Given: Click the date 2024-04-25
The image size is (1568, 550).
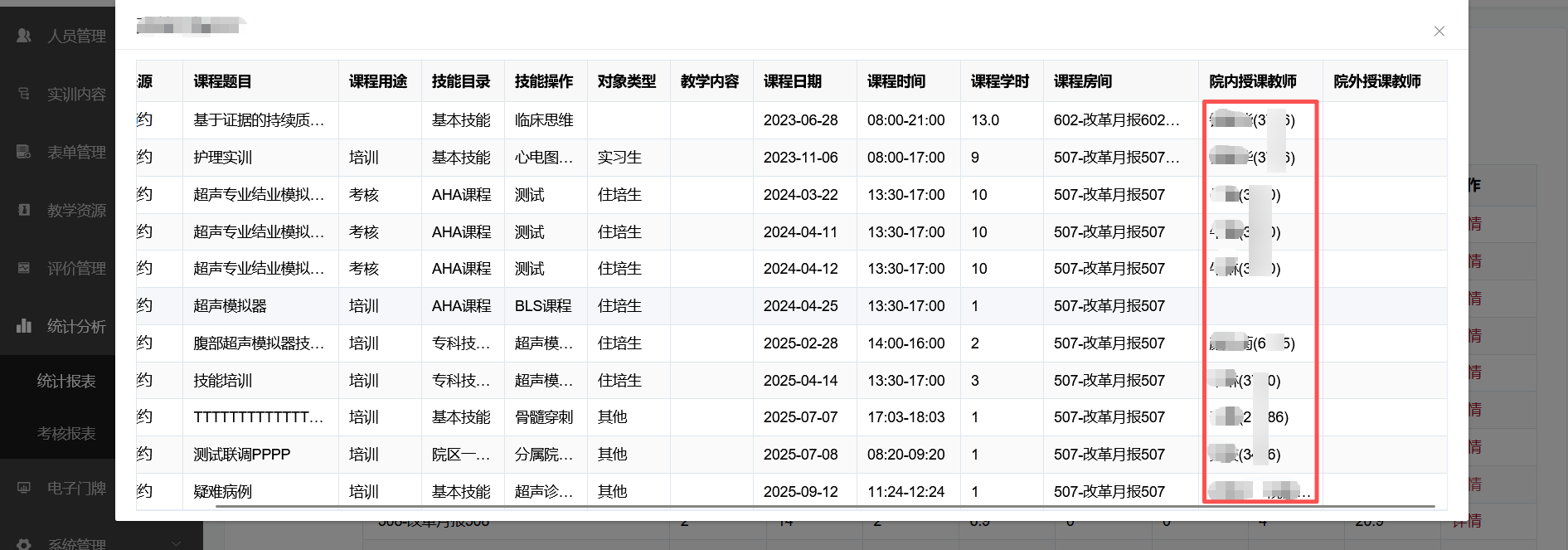Looking at the screenshot, I should pyautogui.click(x=801, y=306).
